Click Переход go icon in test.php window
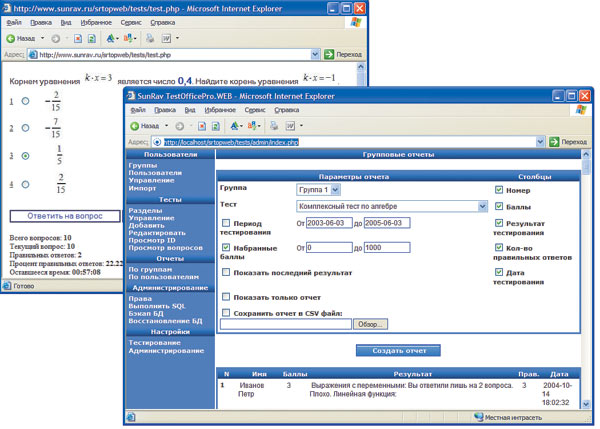600x429 pixels. [329, 54]
